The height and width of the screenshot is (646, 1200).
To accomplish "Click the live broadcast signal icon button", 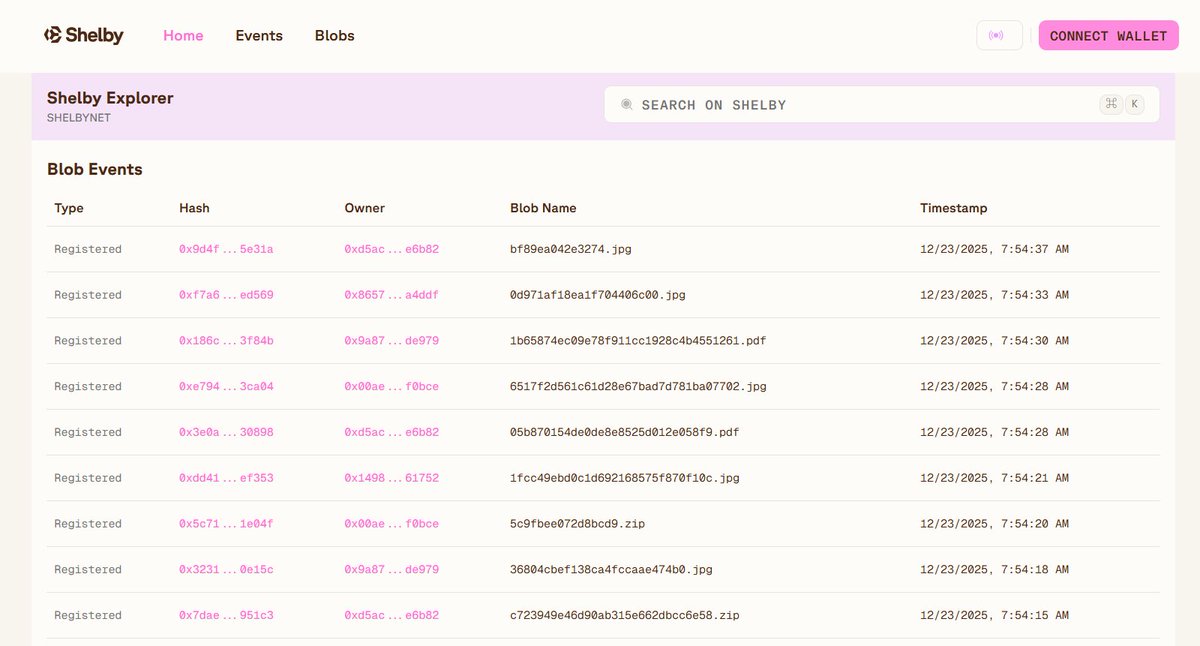I will (999, 36).
